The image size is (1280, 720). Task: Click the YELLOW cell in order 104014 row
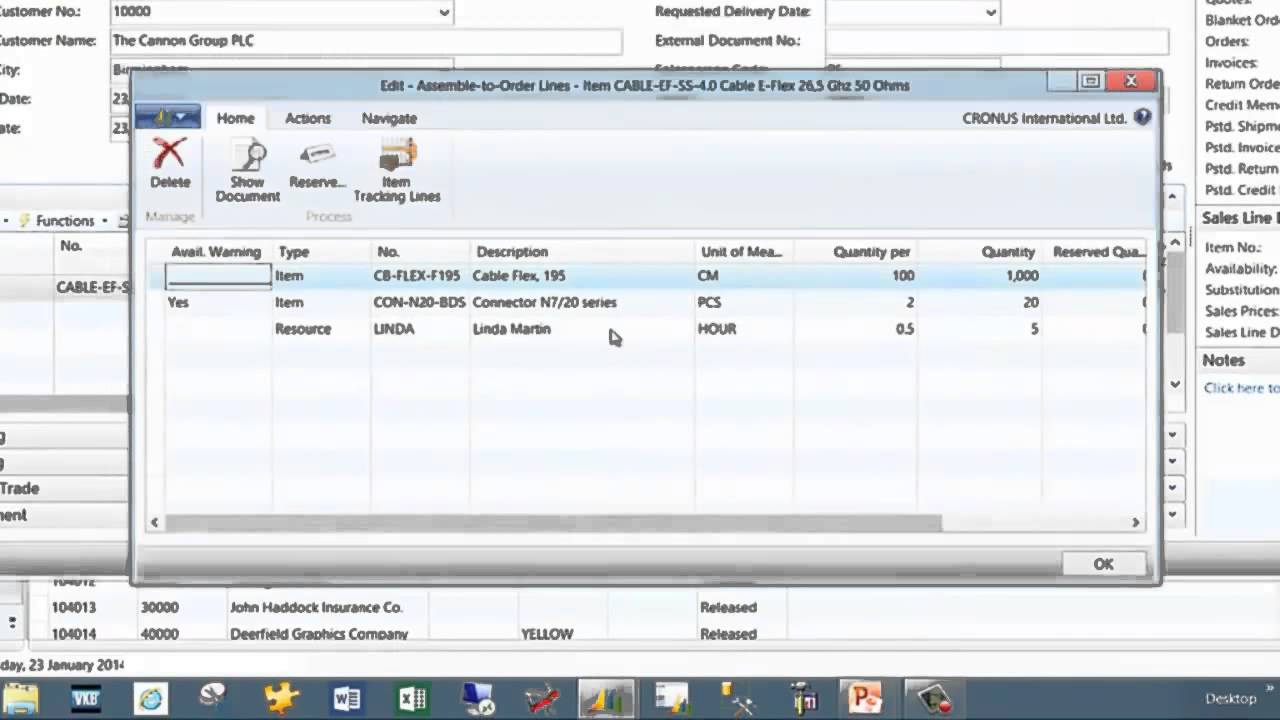coord(547,634)
